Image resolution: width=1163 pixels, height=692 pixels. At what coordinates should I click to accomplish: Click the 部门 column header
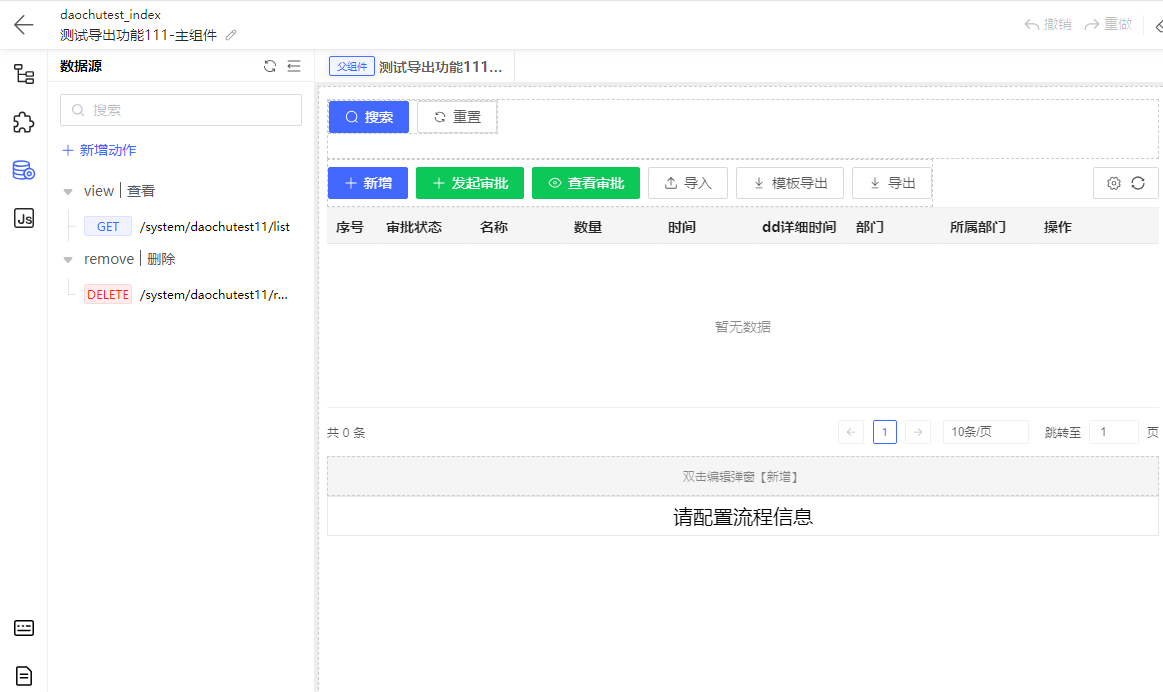[870, 227]
